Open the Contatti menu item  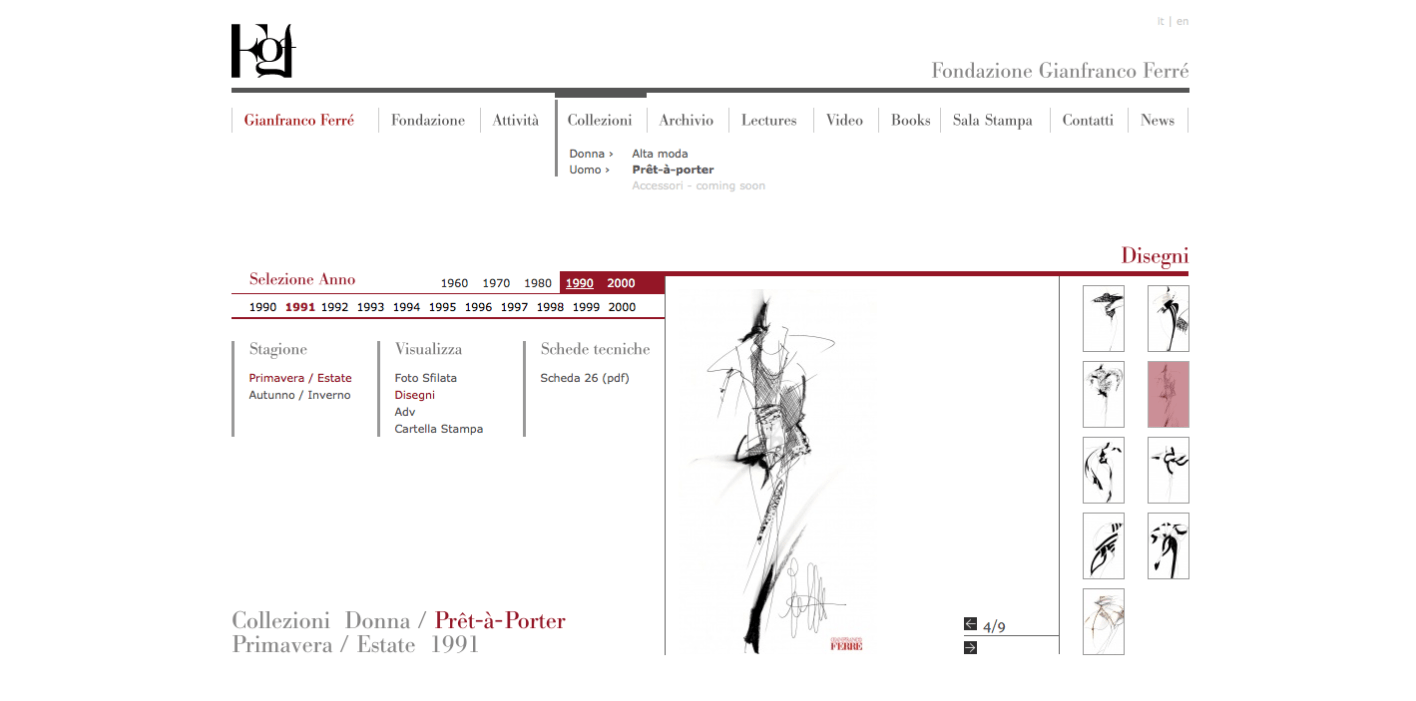(x=1088, y=120)
